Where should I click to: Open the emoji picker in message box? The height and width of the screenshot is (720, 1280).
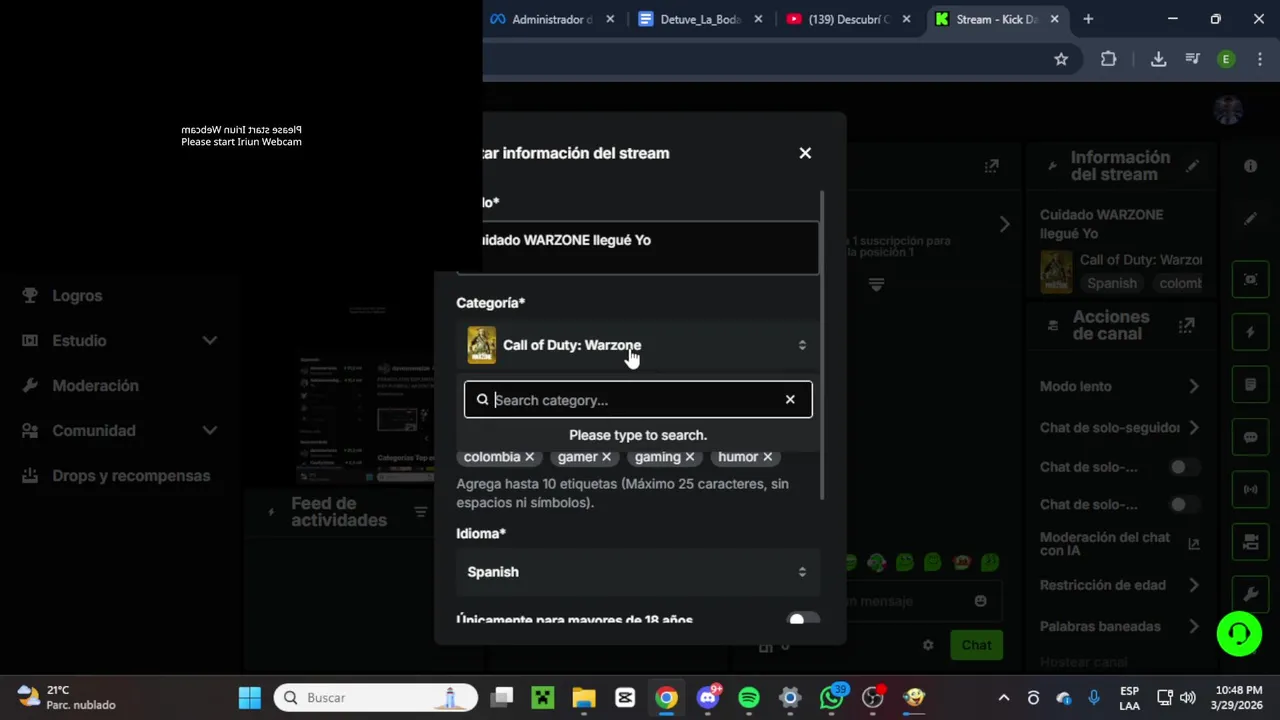coord(980,601)
